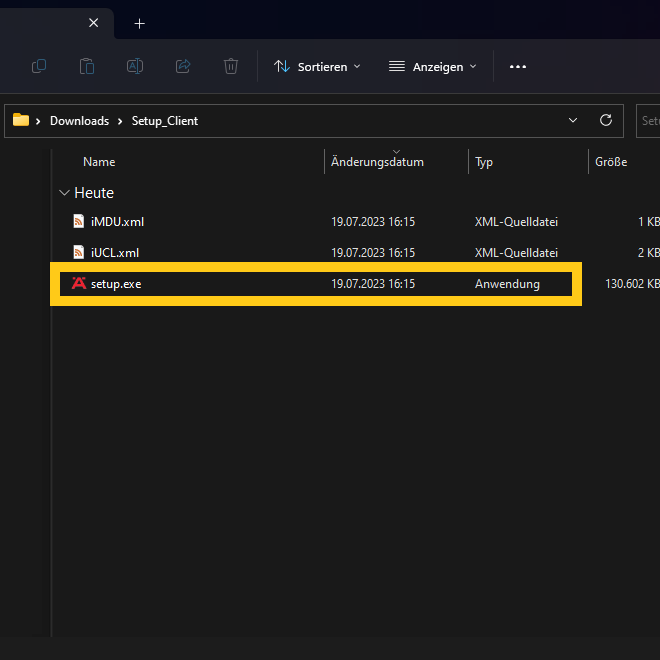Click the Copy icon in the toolbar
This screenshot has width=660, height=660.
coord(39,66)
